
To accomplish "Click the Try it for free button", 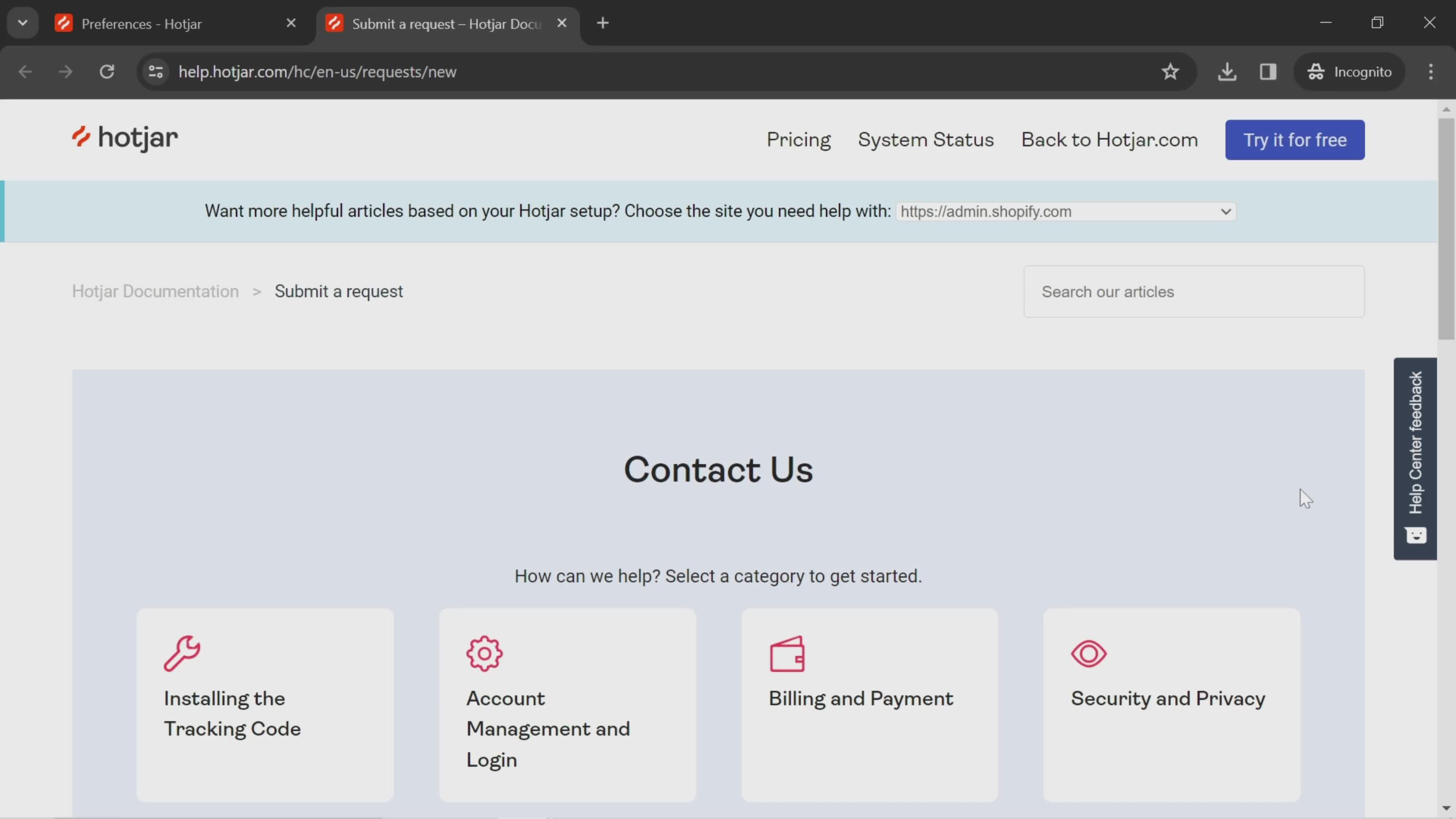I will (1295, 139).
